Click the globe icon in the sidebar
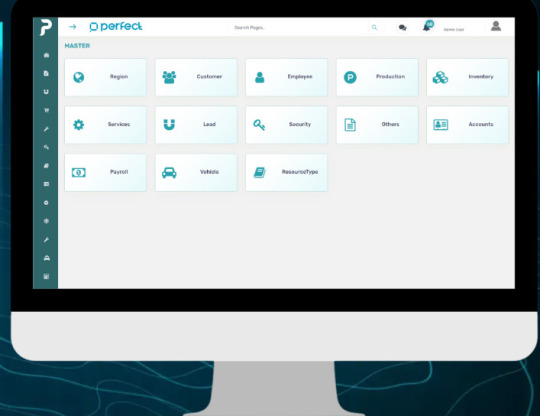The image size is (540, 416). click(x=46, y=221)
